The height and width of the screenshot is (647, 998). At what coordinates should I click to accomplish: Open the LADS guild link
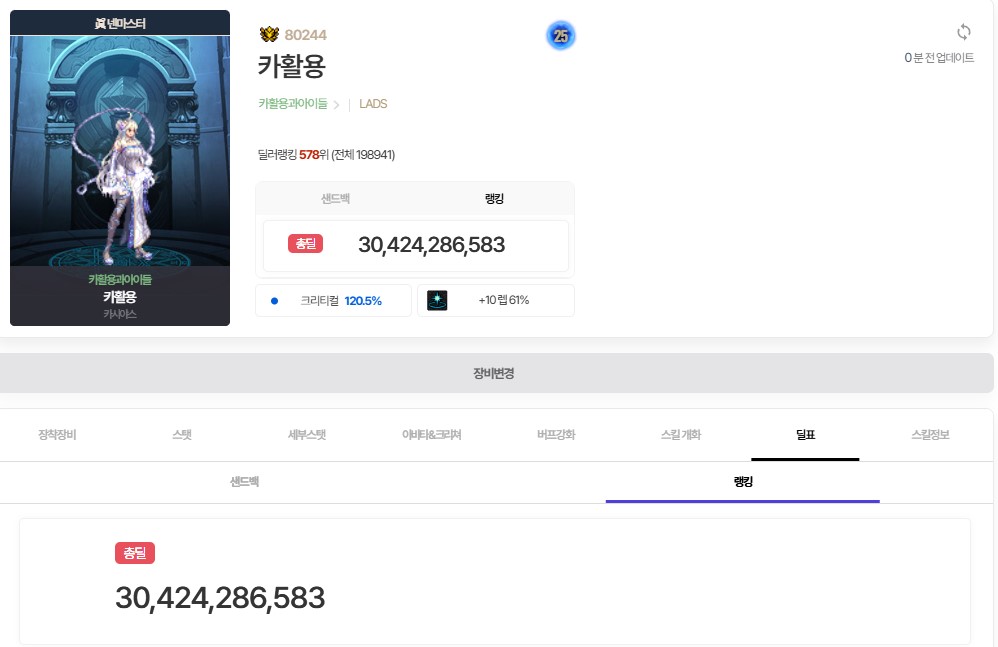click(373, 104)
